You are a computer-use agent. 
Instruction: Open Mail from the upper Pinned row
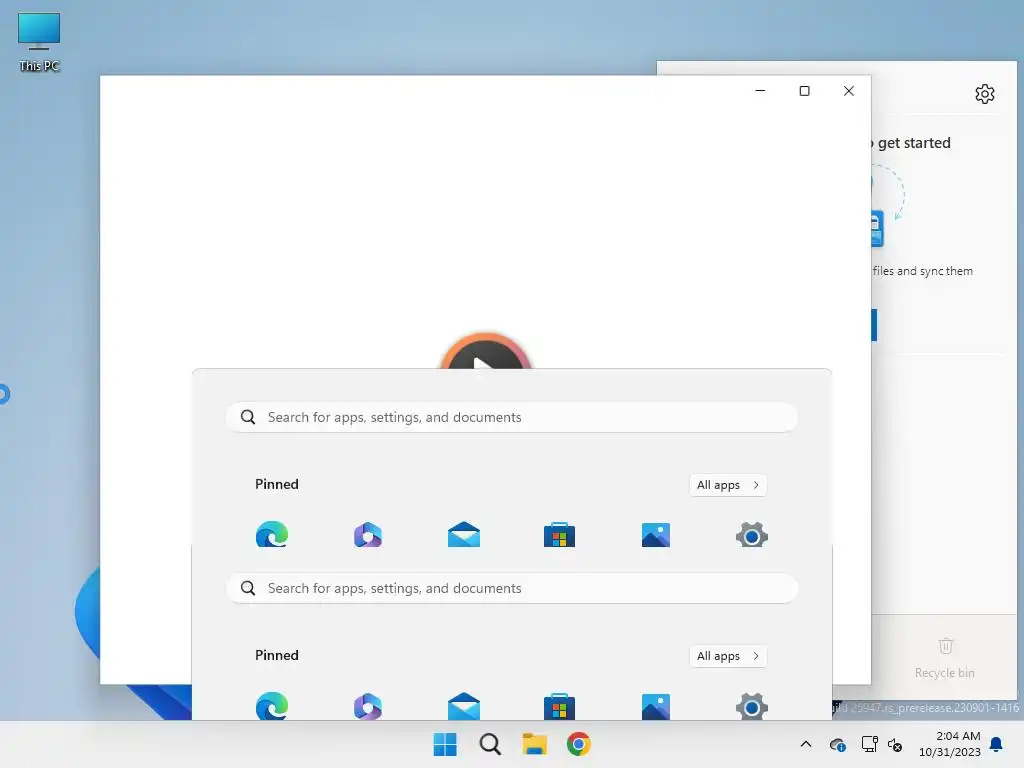tap(464, 535)
